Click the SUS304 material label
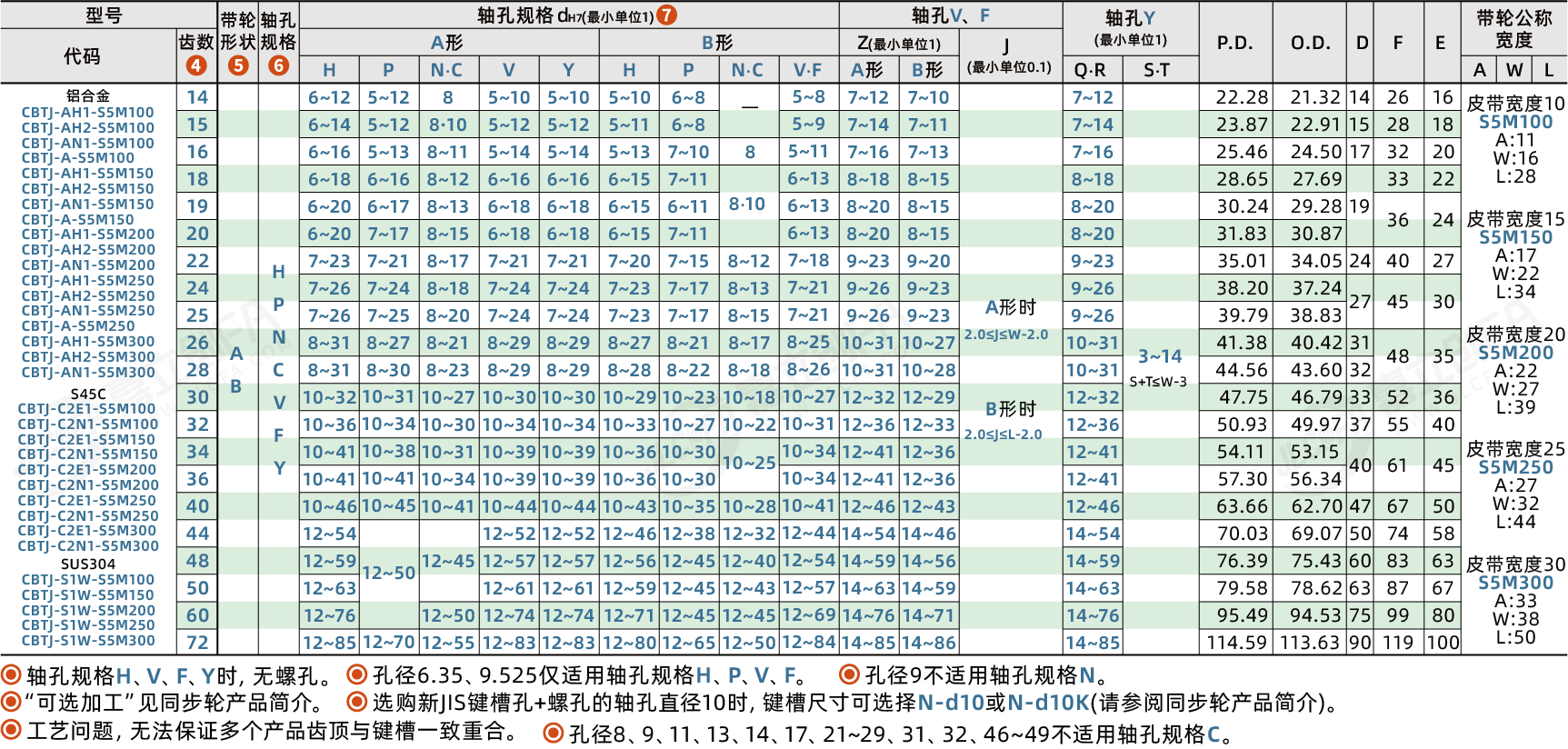 [88, 564]
